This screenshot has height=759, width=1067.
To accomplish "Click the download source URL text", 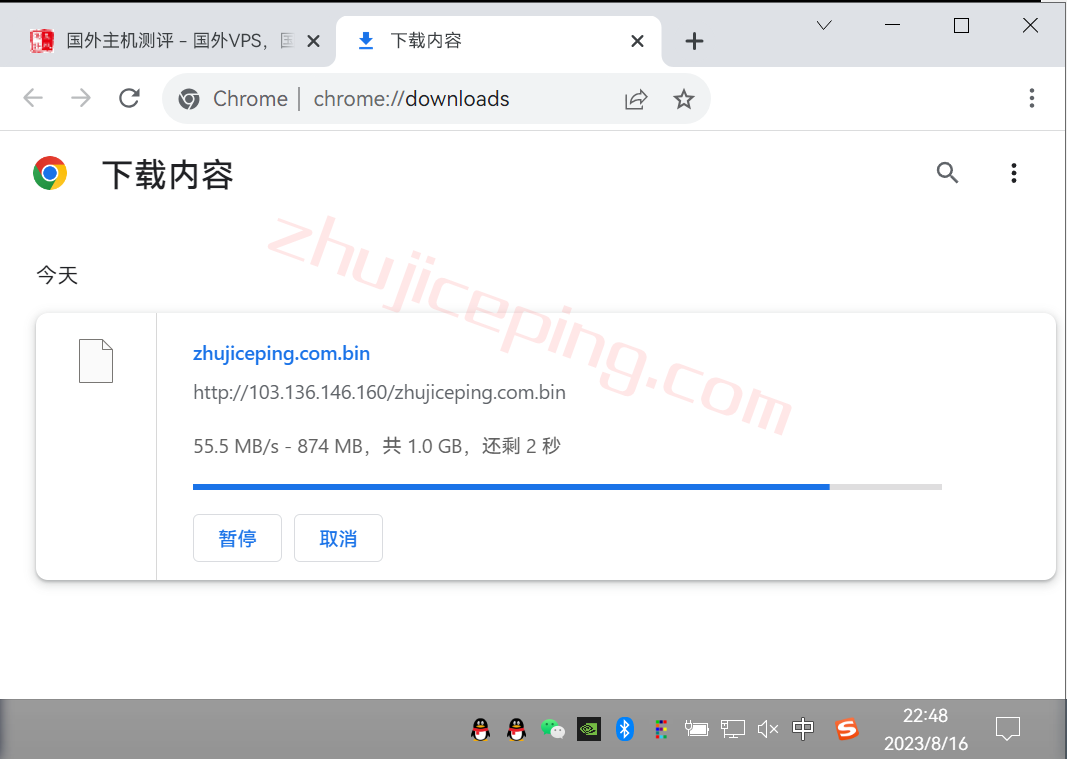I will pyautogui.click(x=380, y=393).
